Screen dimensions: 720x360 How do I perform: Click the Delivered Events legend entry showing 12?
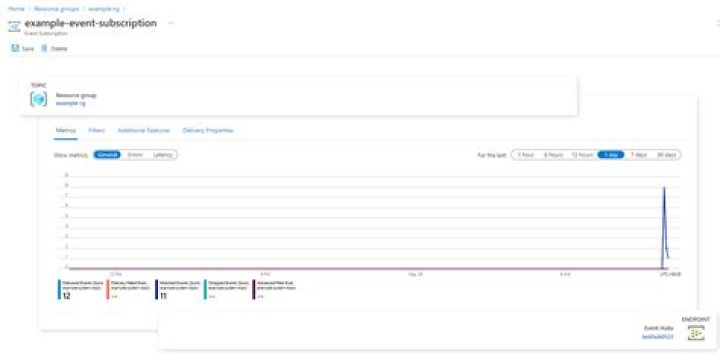point(81,290)
